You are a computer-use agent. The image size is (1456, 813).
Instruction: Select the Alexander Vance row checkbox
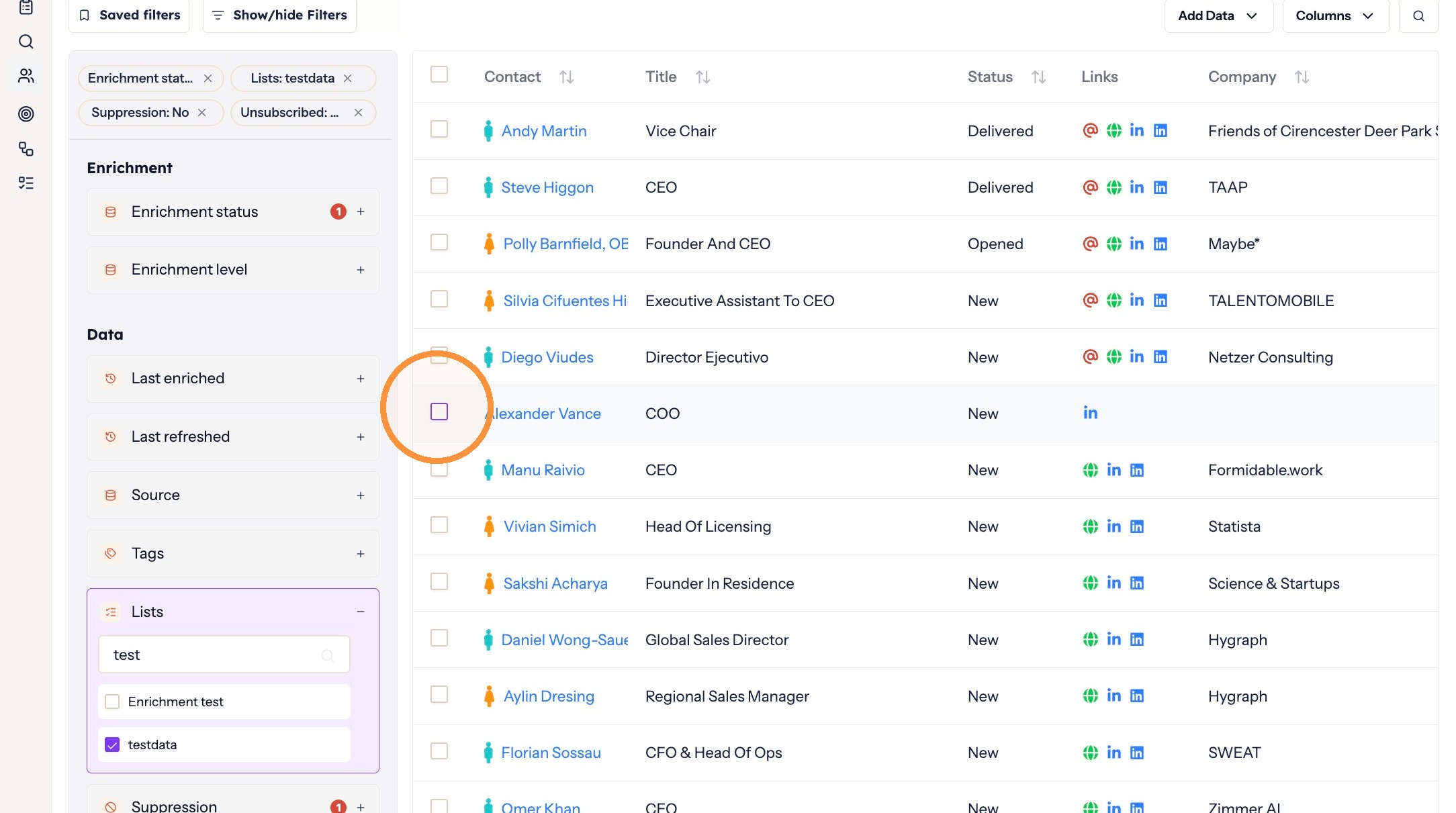439,412
